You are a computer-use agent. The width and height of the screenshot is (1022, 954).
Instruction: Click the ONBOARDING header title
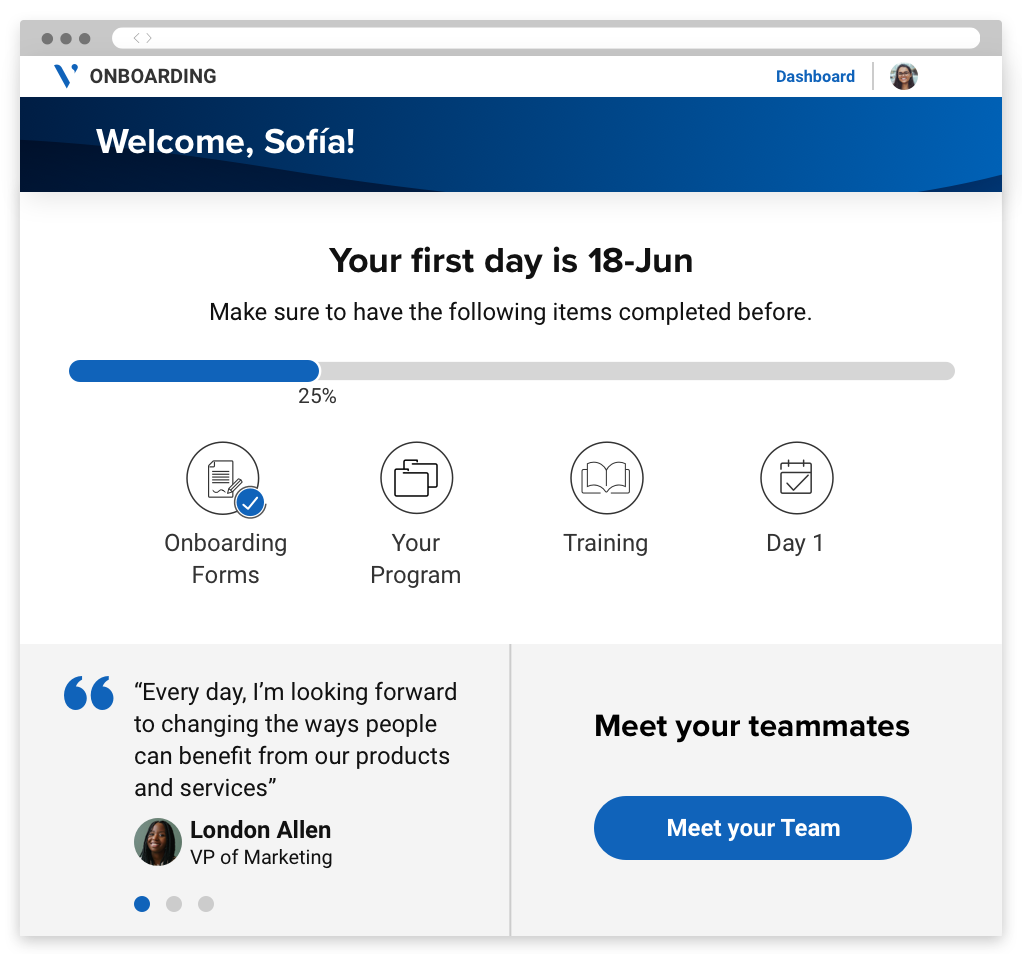point(153,76)
